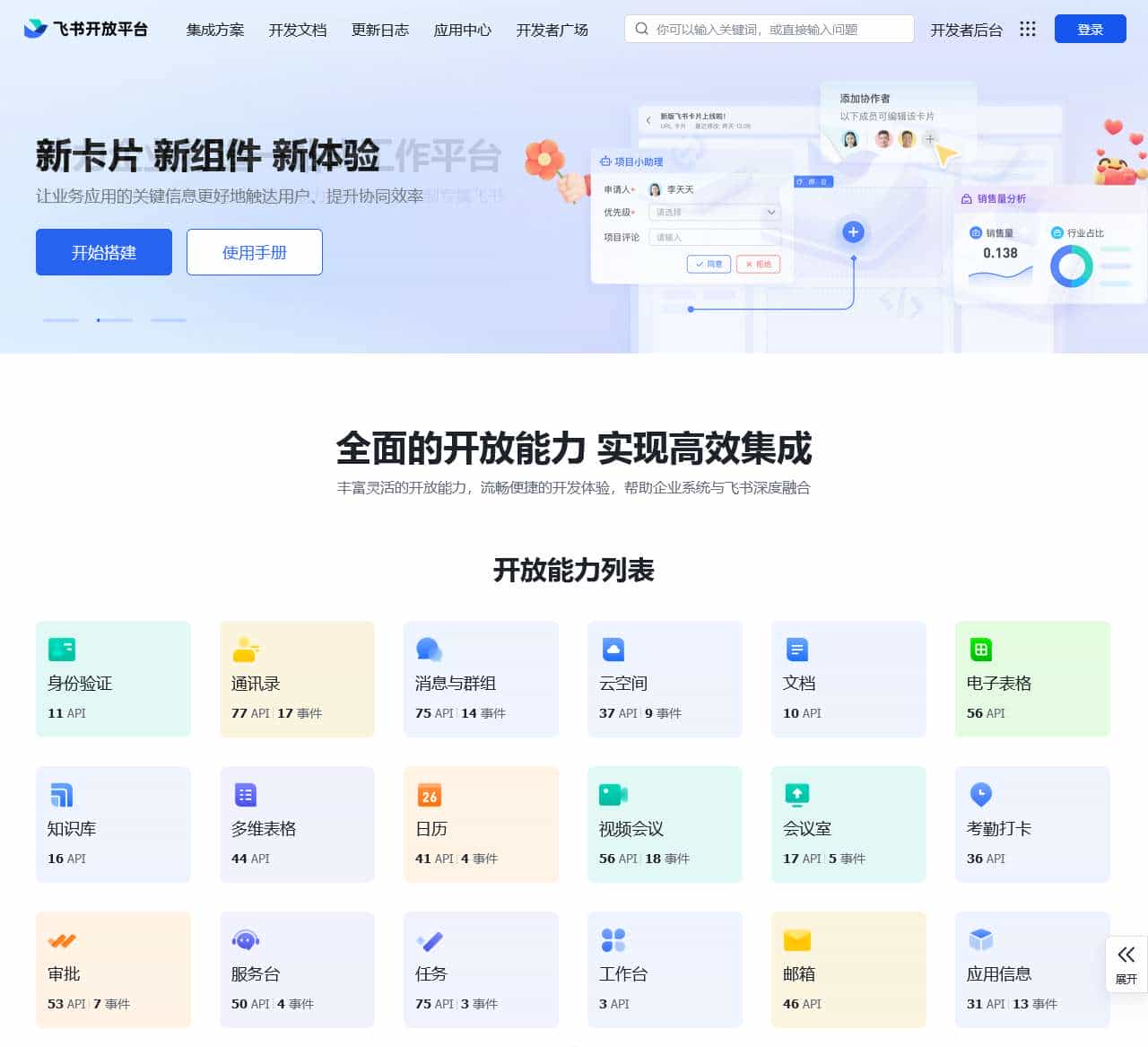Screen dimensions: 1148x1047
Task: Click '14 事件' on 消息与群组 card
Action: [483, 713]
